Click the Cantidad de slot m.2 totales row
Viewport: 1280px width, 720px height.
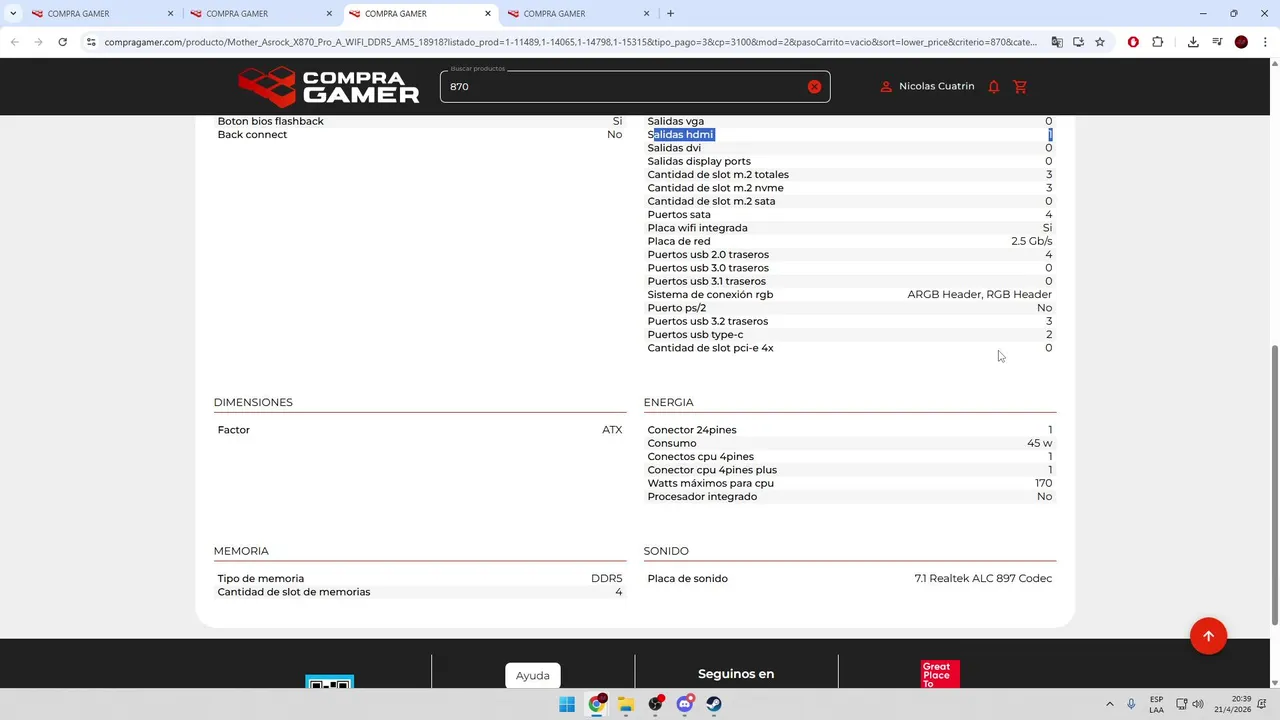click(850, 175)
